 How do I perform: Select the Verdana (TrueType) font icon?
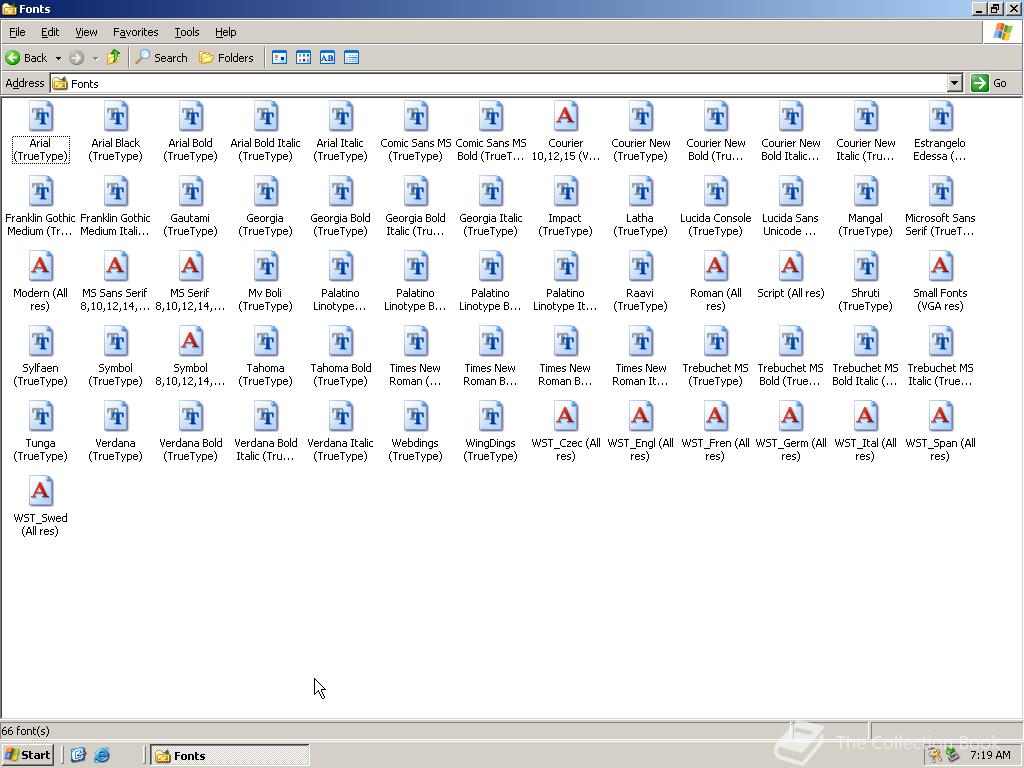116,417
